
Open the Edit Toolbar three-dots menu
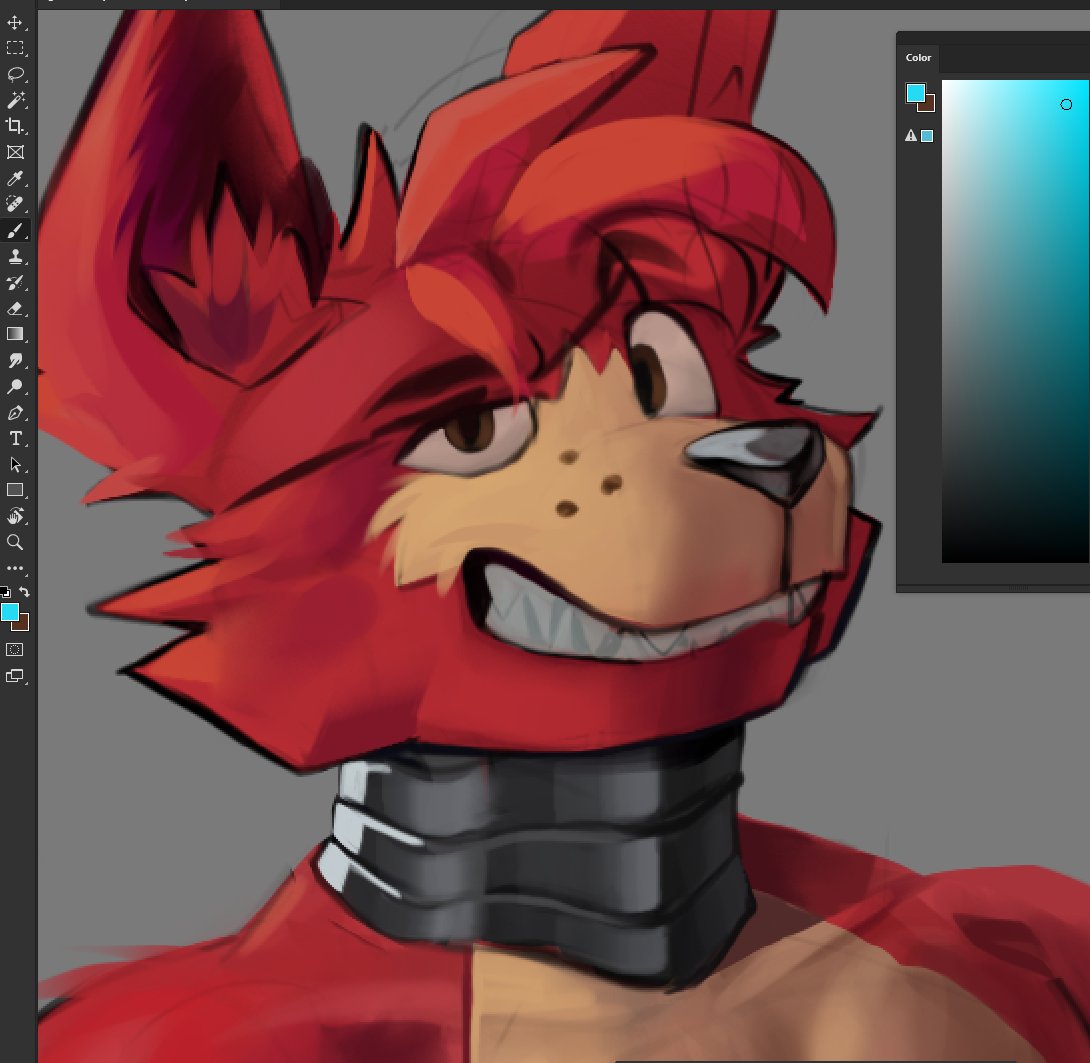[15, 568]
